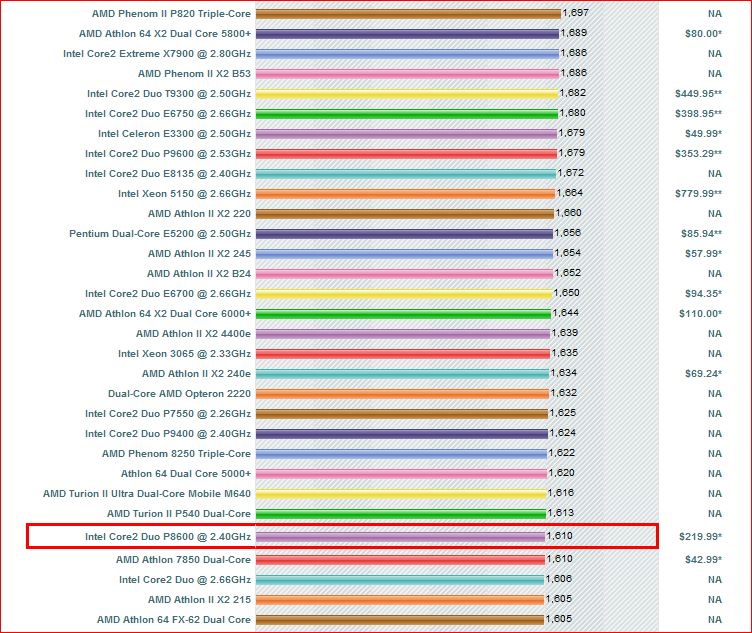Screen dimensions: 752x633
Task: Open the $219.99* price link
Action: tap(701, 537)
